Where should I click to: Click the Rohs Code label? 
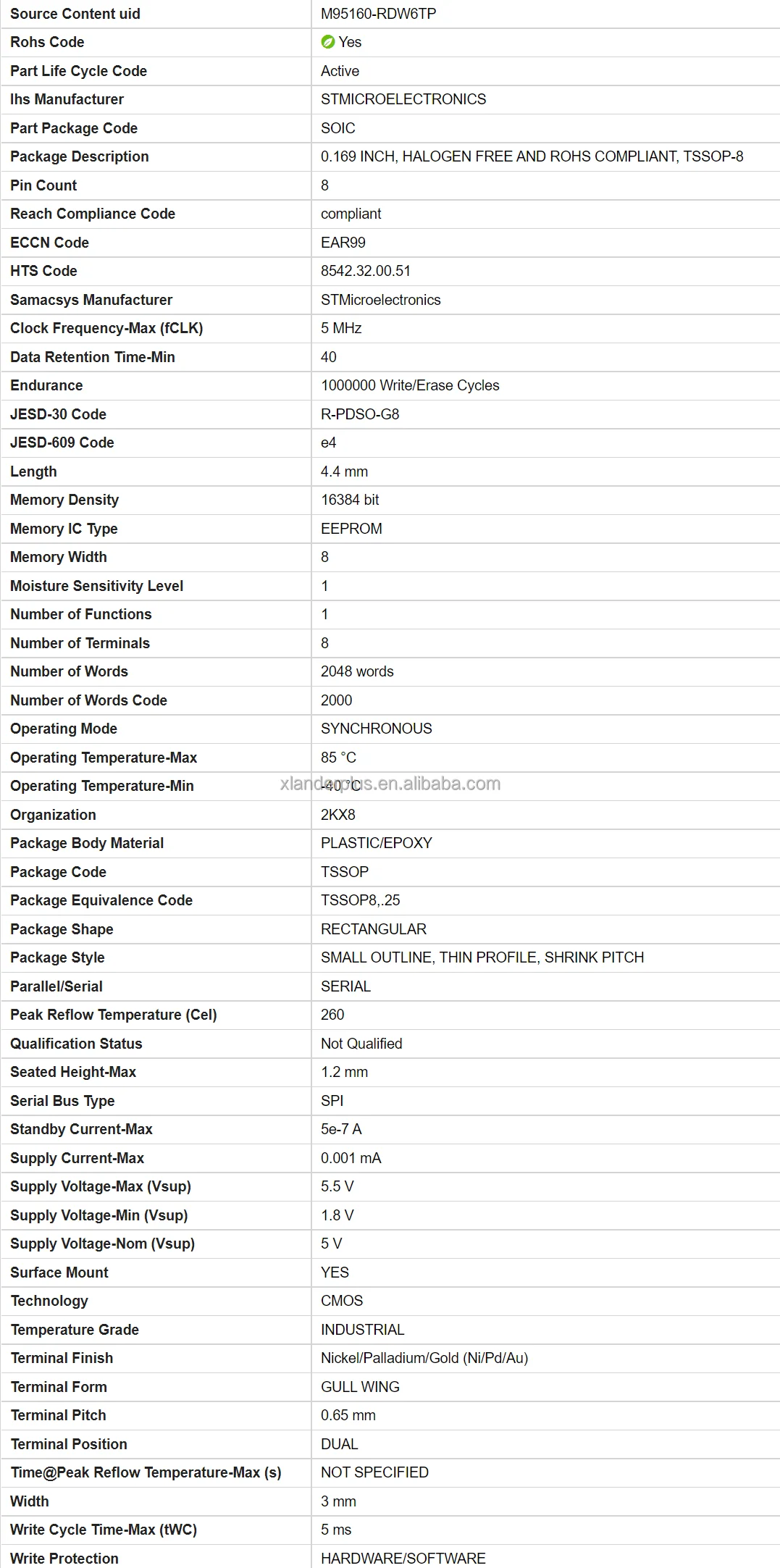tap(47, 42)
